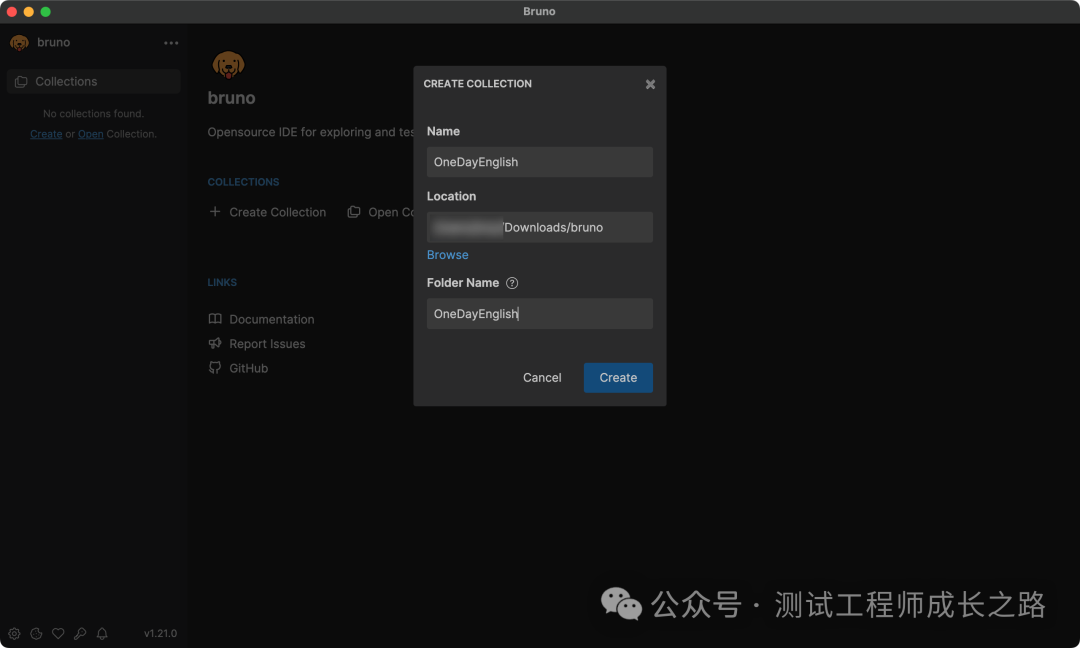Open cookies icon in bottom bar
1080x648 pixels.
tap(37, 634)
